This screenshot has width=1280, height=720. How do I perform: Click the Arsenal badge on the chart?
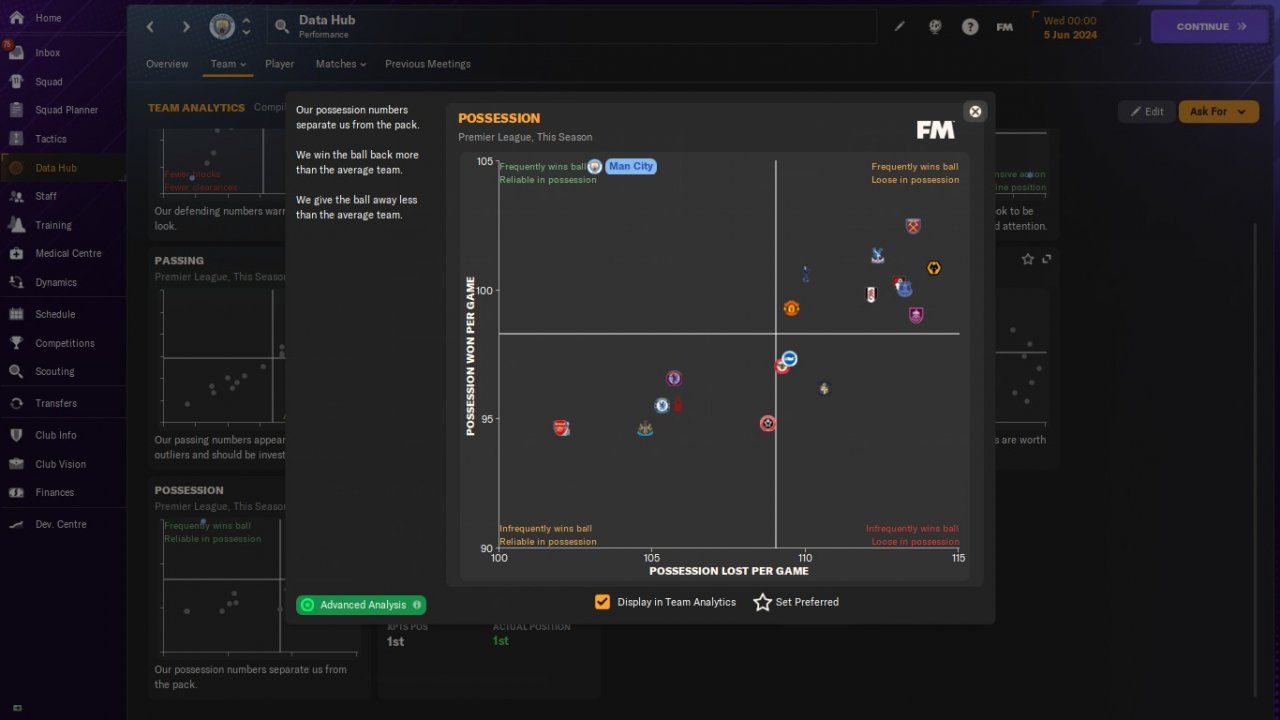562,428
